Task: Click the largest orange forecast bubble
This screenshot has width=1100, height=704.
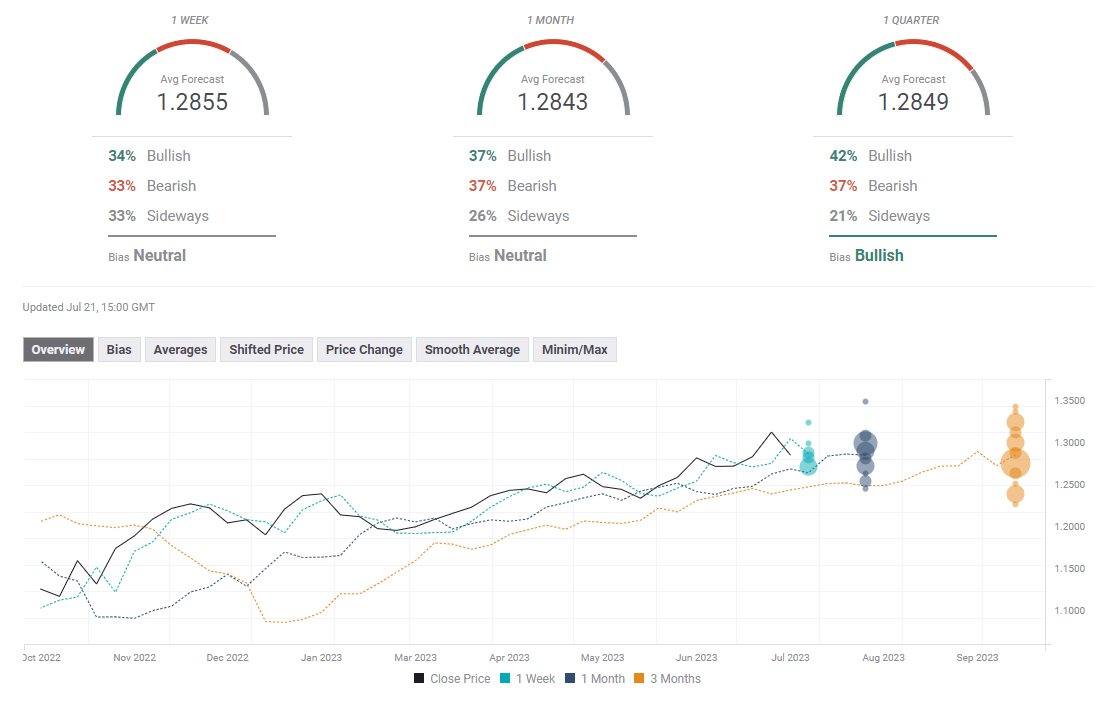Action: coord(1015,462)
